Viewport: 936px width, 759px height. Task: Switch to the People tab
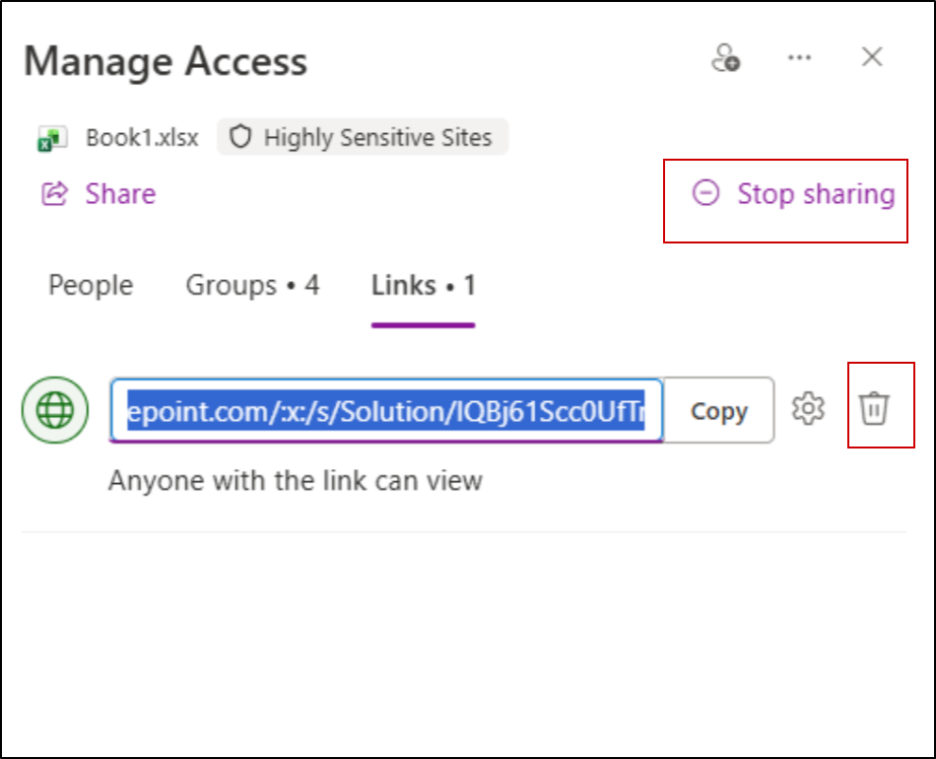coord(91,286)
